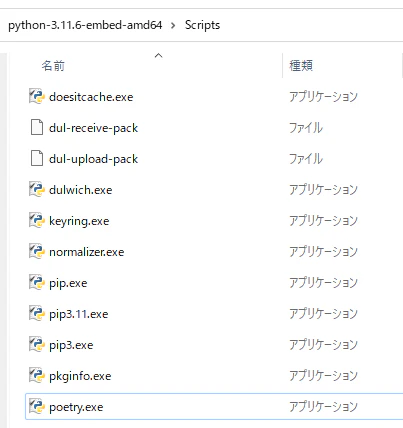The width and height of the screenshot is (403, 428).
Task: Select the pip3.exe file name
Action: (71, 345)
